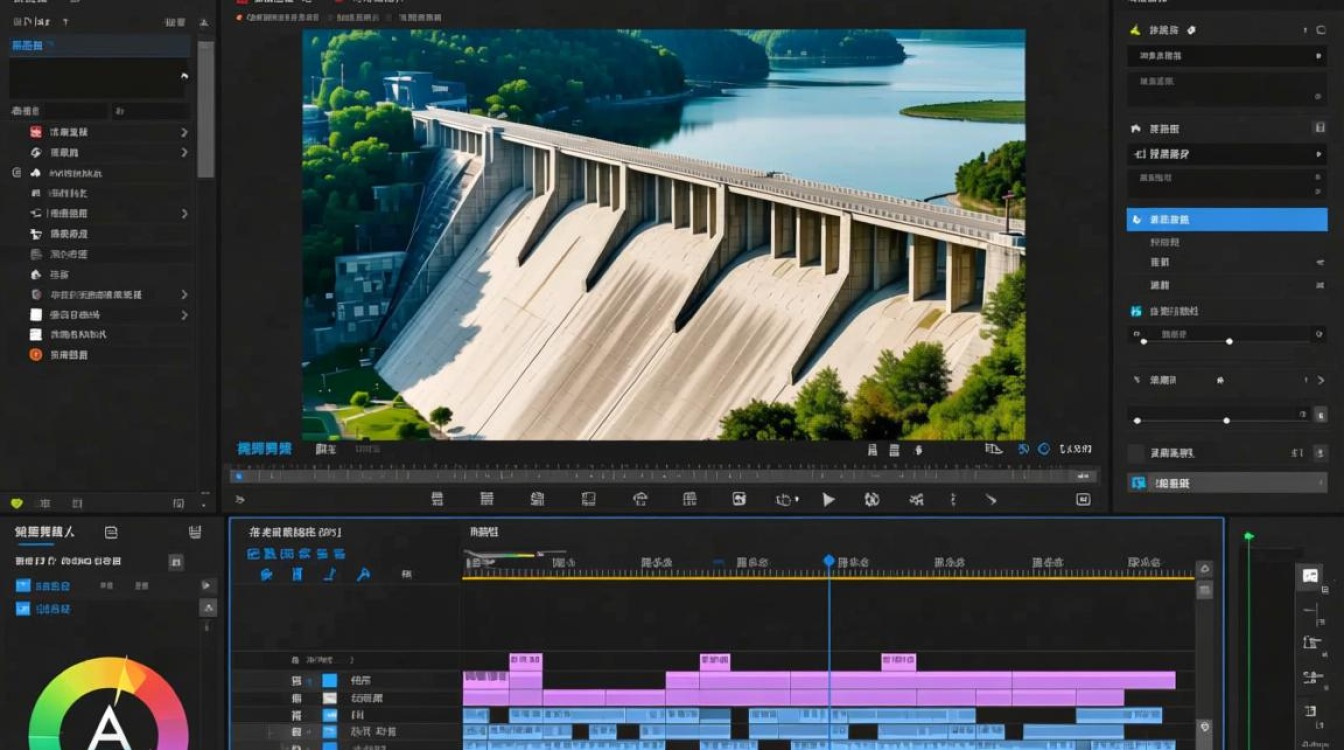Click the orange-red round icon in the left list
1344x750 pixels.
[x=36, y=354]
